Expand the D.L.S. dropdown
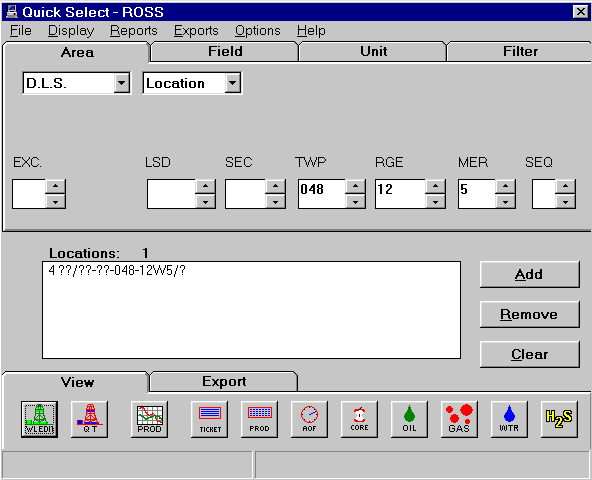The image size is (592, 480). pos(122,83)
